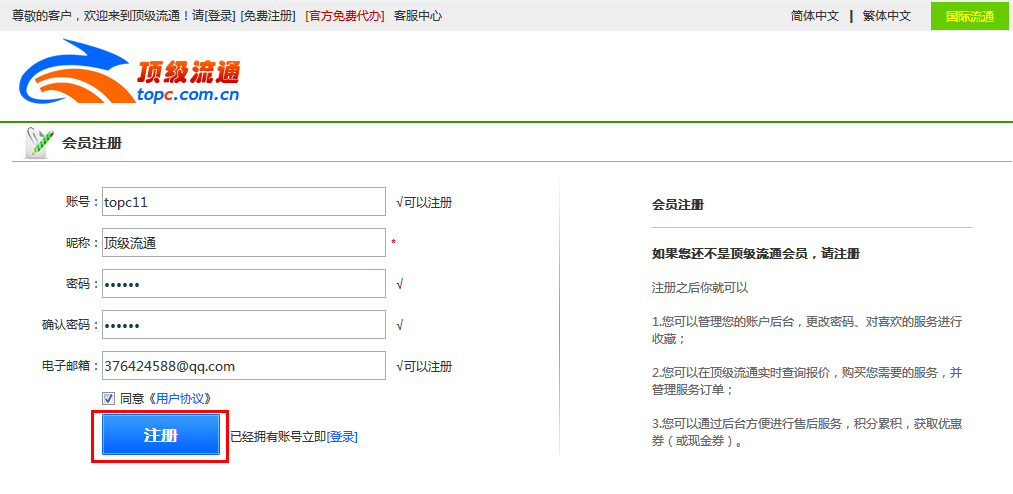Click the green 国际流通 button
This screenshot has width=1013, height=494.
[x=969, y=16]
